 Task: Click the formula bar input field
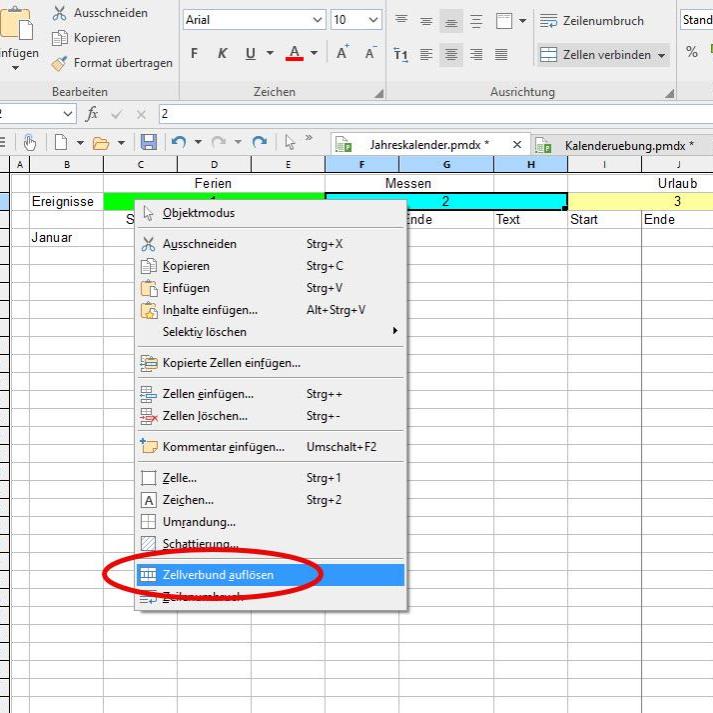tap(430, 114)
